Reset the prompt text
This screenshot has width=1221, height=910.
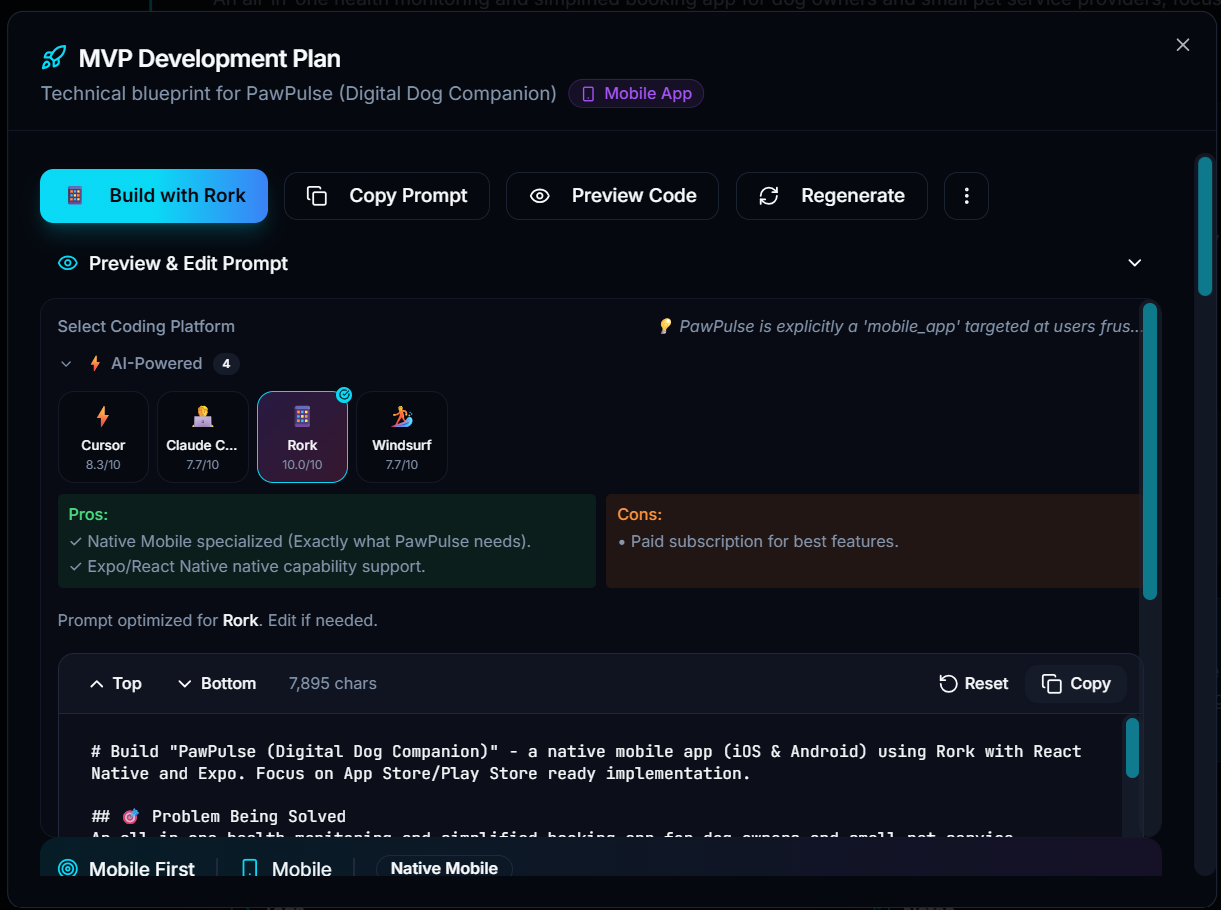974,684
